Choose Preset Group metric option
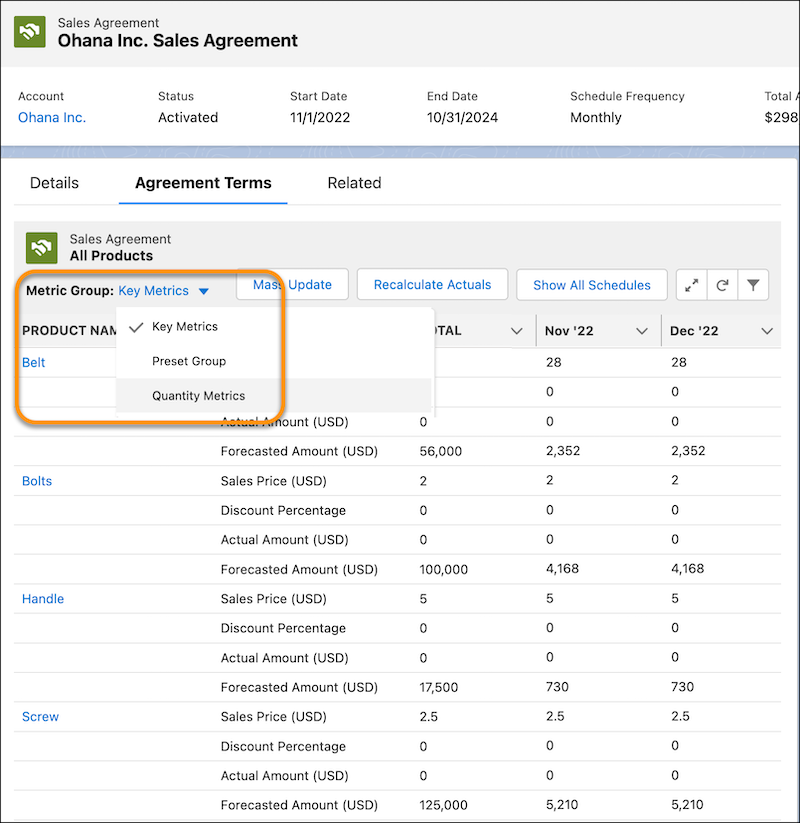Viewport: 800px width, 823px height. [273, 361]
